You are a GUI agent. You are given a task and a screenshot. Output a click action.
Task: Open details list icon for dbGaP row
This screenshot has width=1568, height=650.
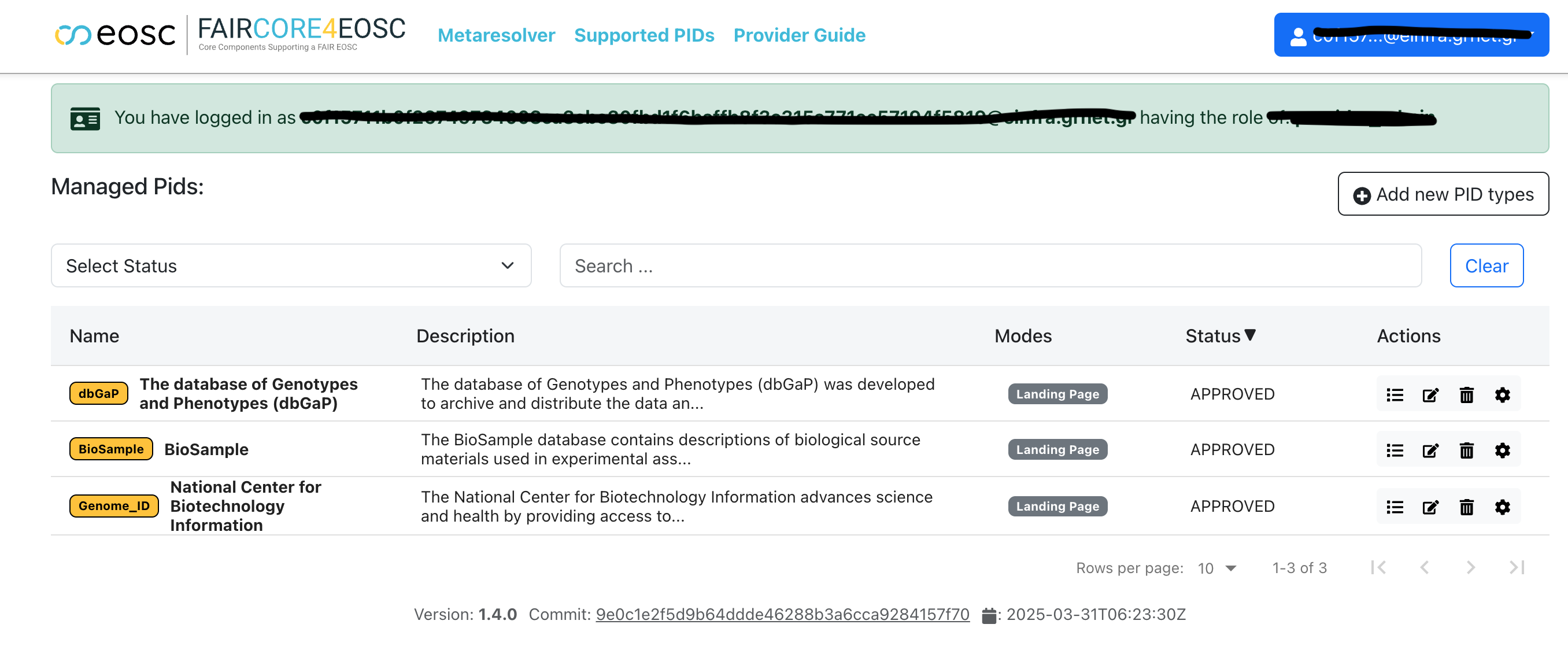tap(1395, 395)
